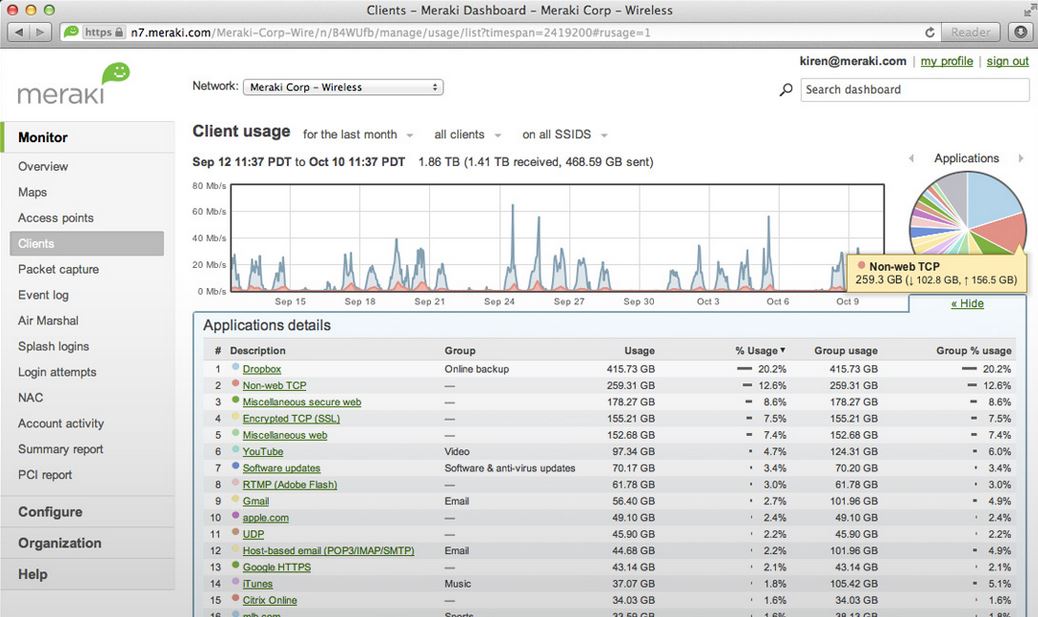Click the Non-web TCP color dot

(235, 383)
